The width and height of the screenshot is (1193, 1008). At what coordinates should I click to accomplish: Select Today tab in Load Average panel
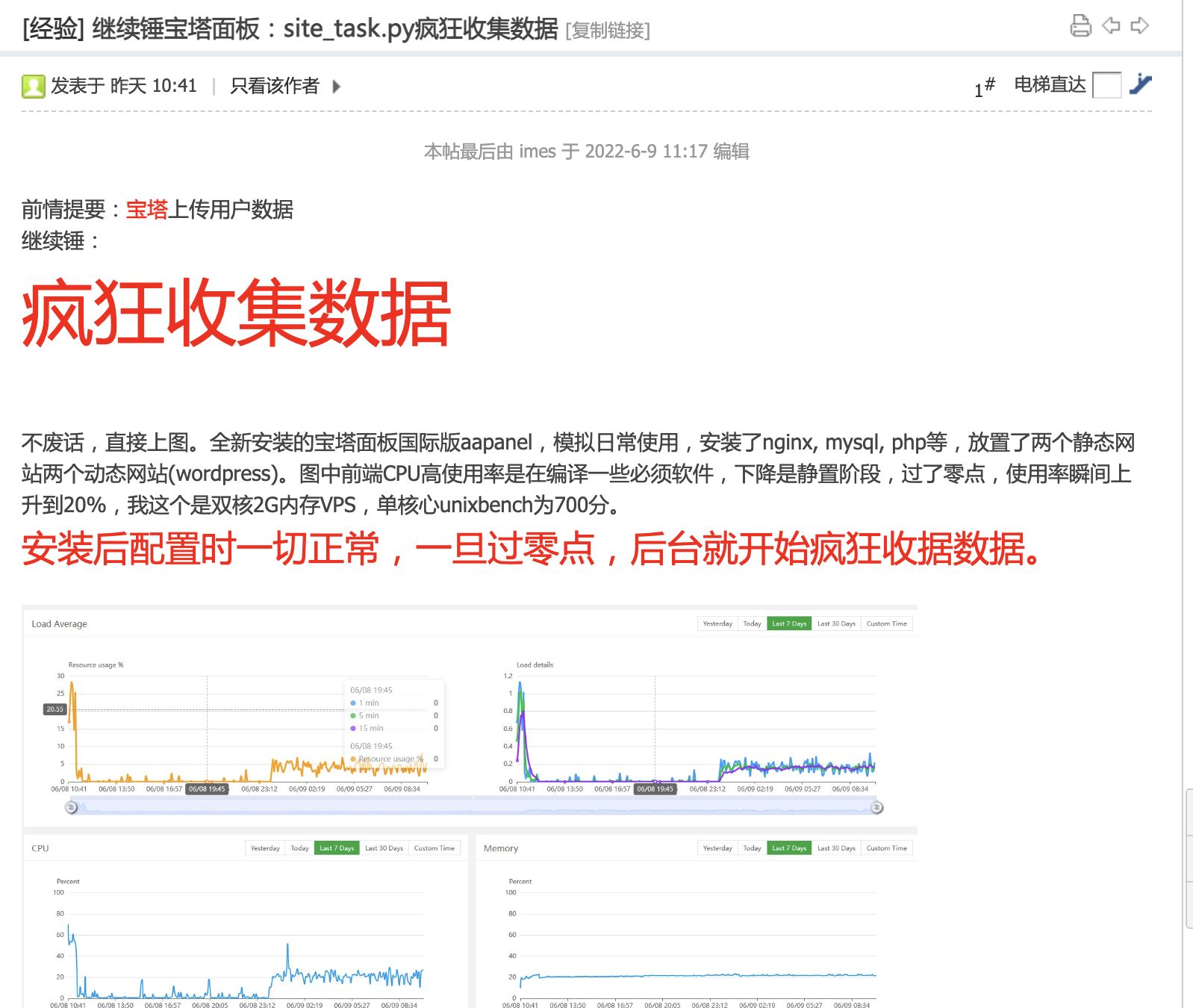click(x=752, y=623)
